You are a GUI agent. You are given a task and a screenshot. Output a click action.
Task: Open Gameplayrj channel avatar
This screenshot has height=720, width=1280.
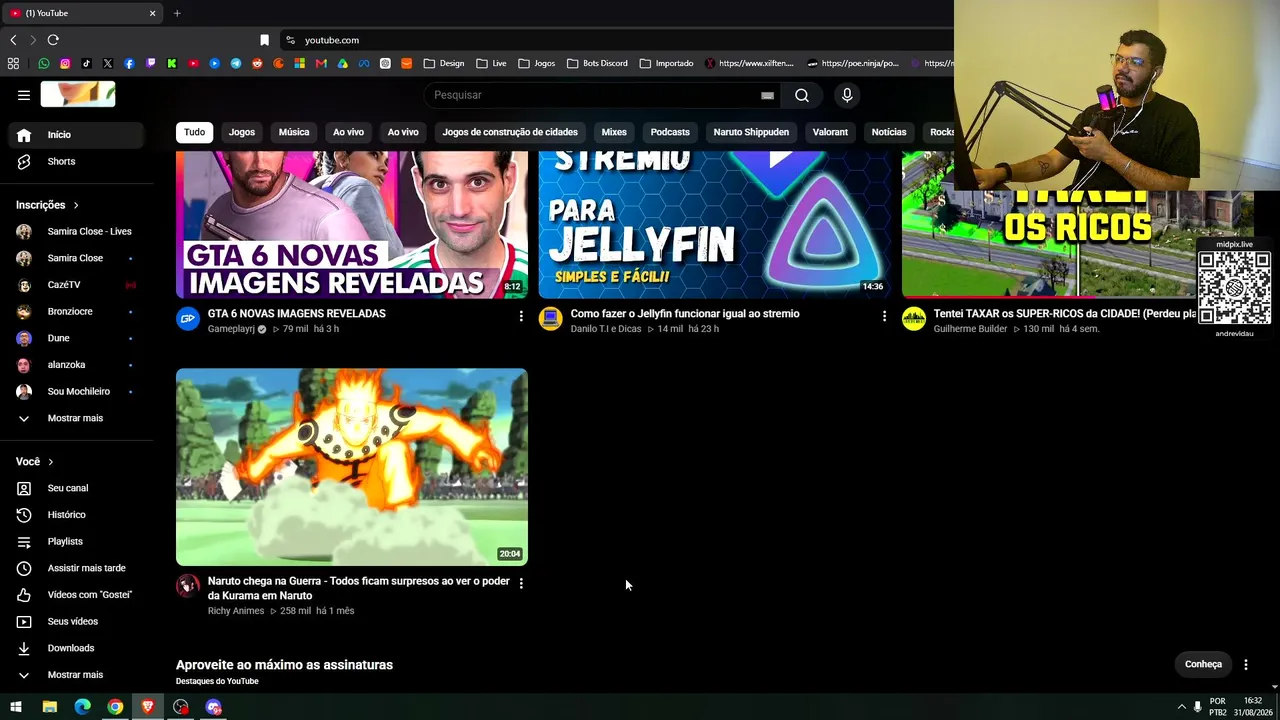point(188,319)
